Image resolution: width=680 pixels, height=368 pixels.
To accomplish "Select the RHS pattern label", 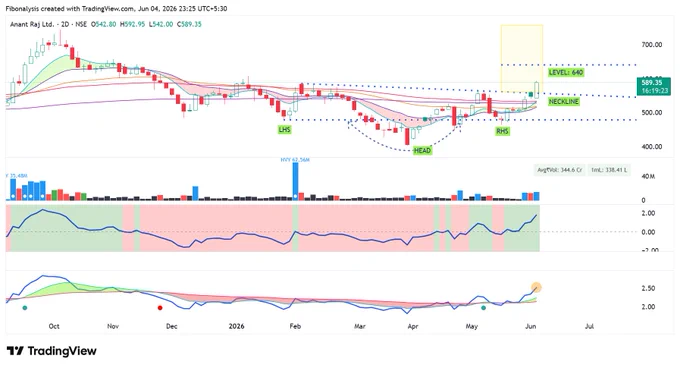I will 502,131.
